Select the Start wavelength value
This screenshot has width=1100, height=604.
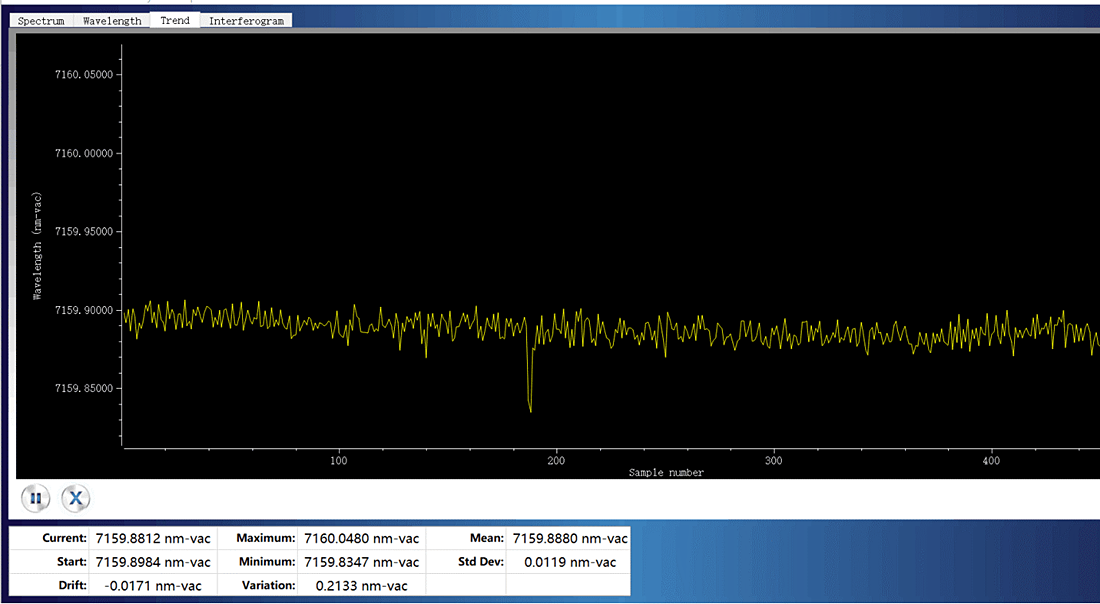click(153, 562)
